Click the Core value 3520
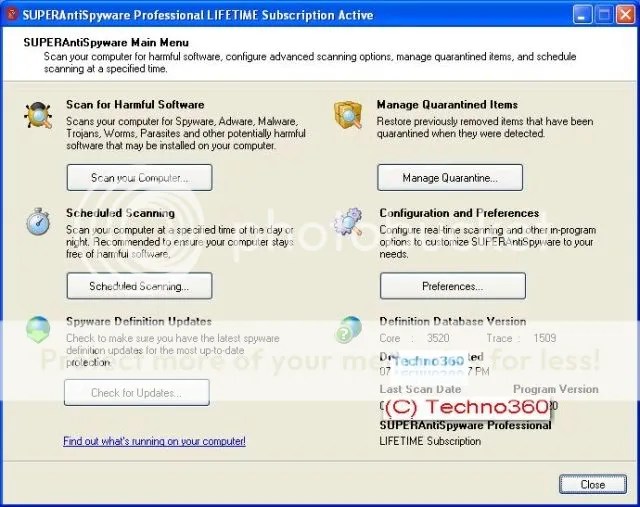 [x=438, y=338]
